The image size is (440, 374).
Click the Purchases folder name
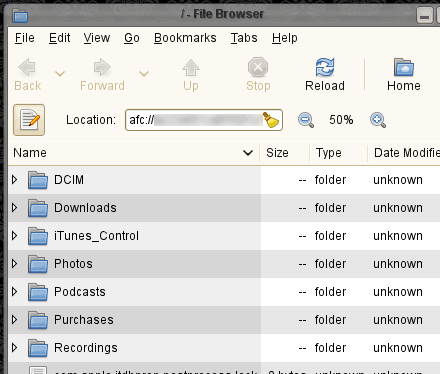[84, 320]
